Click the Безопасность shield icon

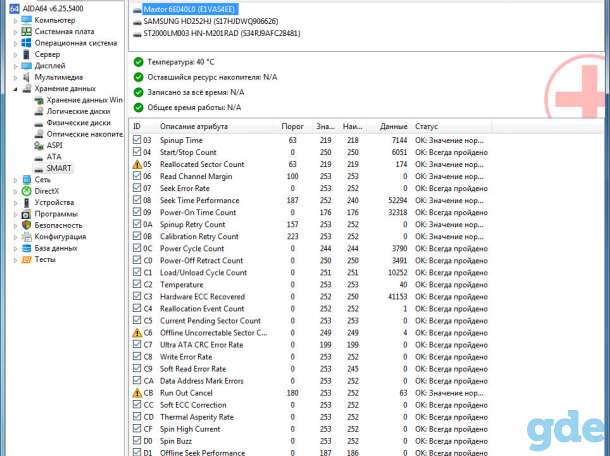26,225
